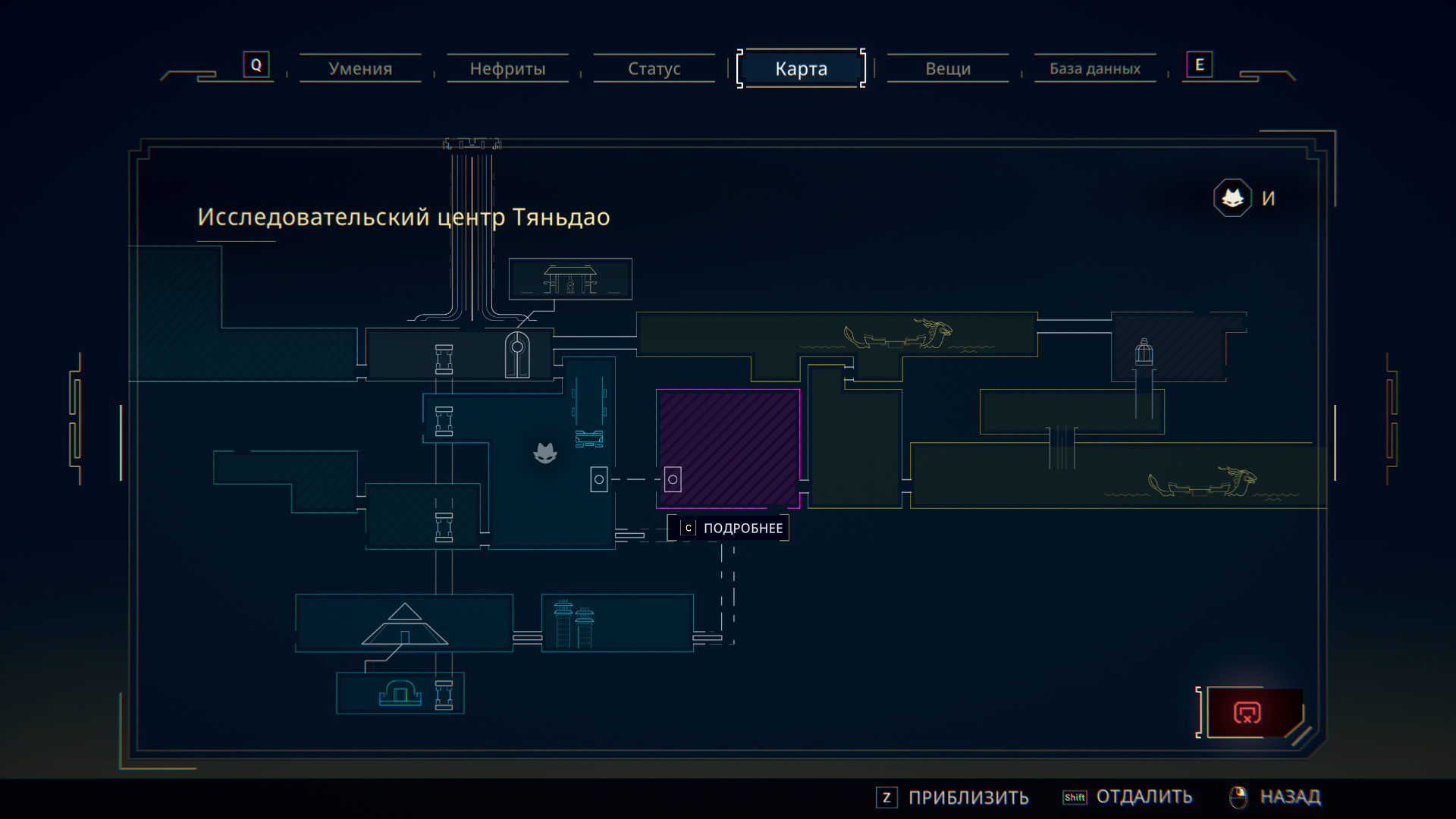1456x819 pixels.
Task: Select the pyramid pavilion icon on map
Action: tap(405, 624)
